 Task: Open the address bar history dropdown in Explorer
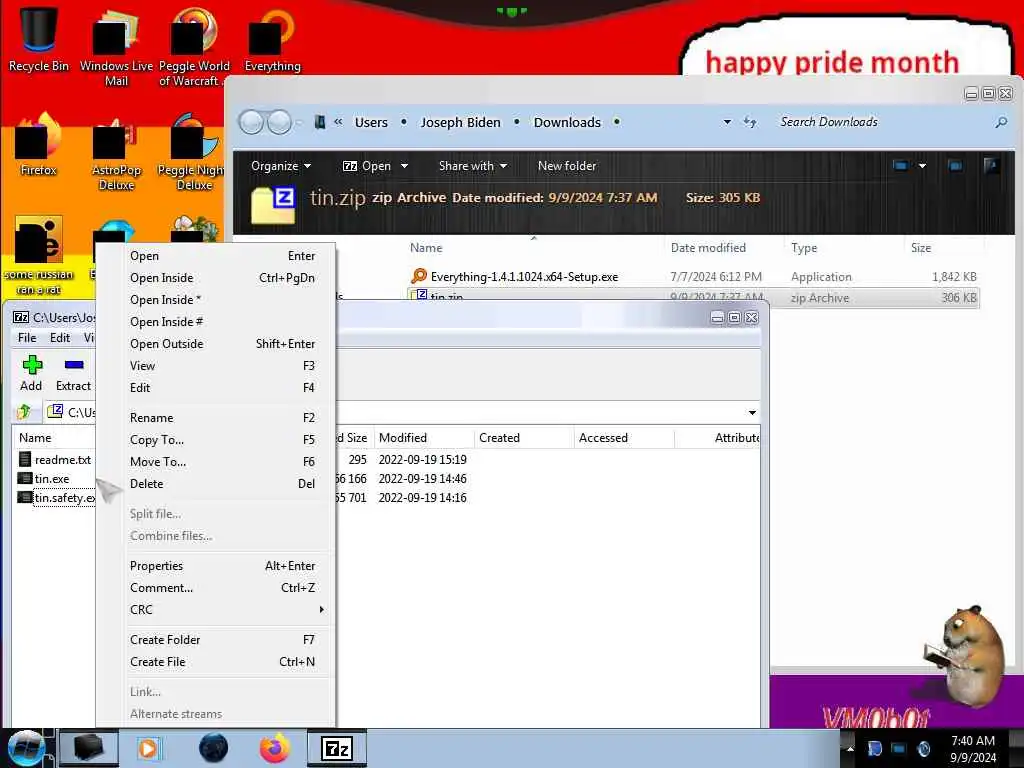click(727, 122)
